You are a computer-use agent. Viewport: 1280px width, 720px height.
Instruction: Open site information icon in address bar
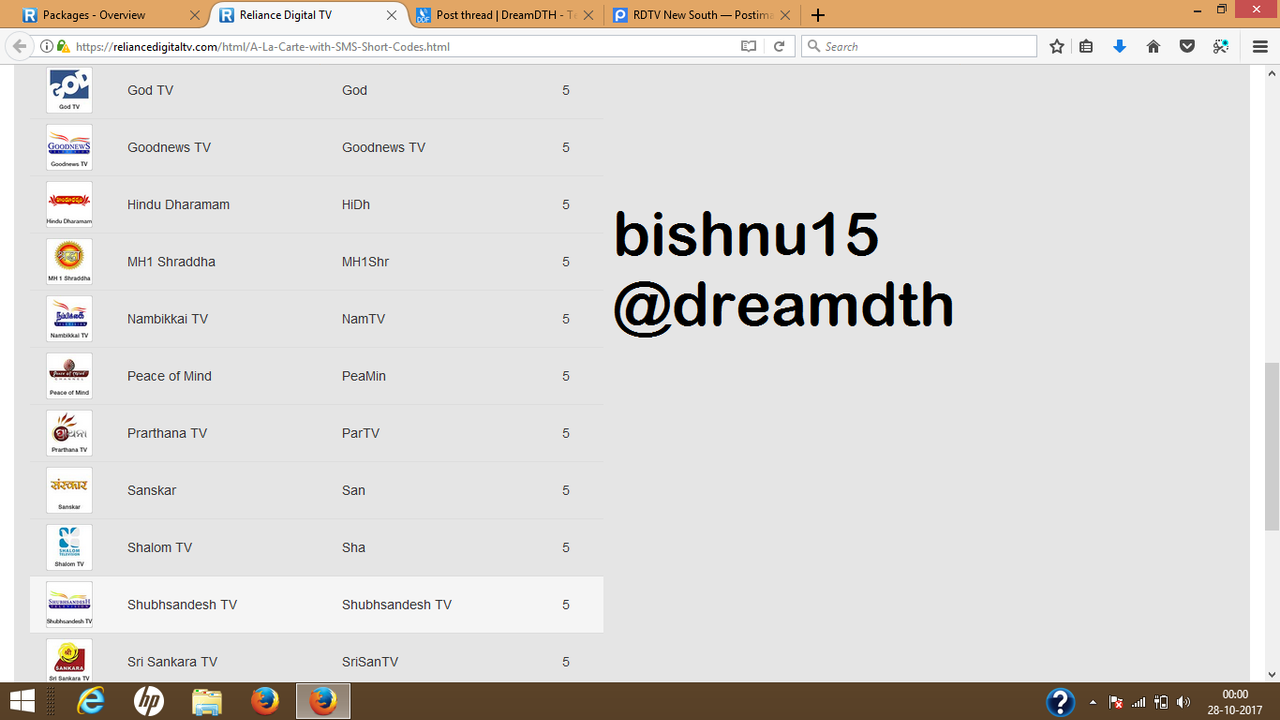pyautogui.click(x=47, y=46)
